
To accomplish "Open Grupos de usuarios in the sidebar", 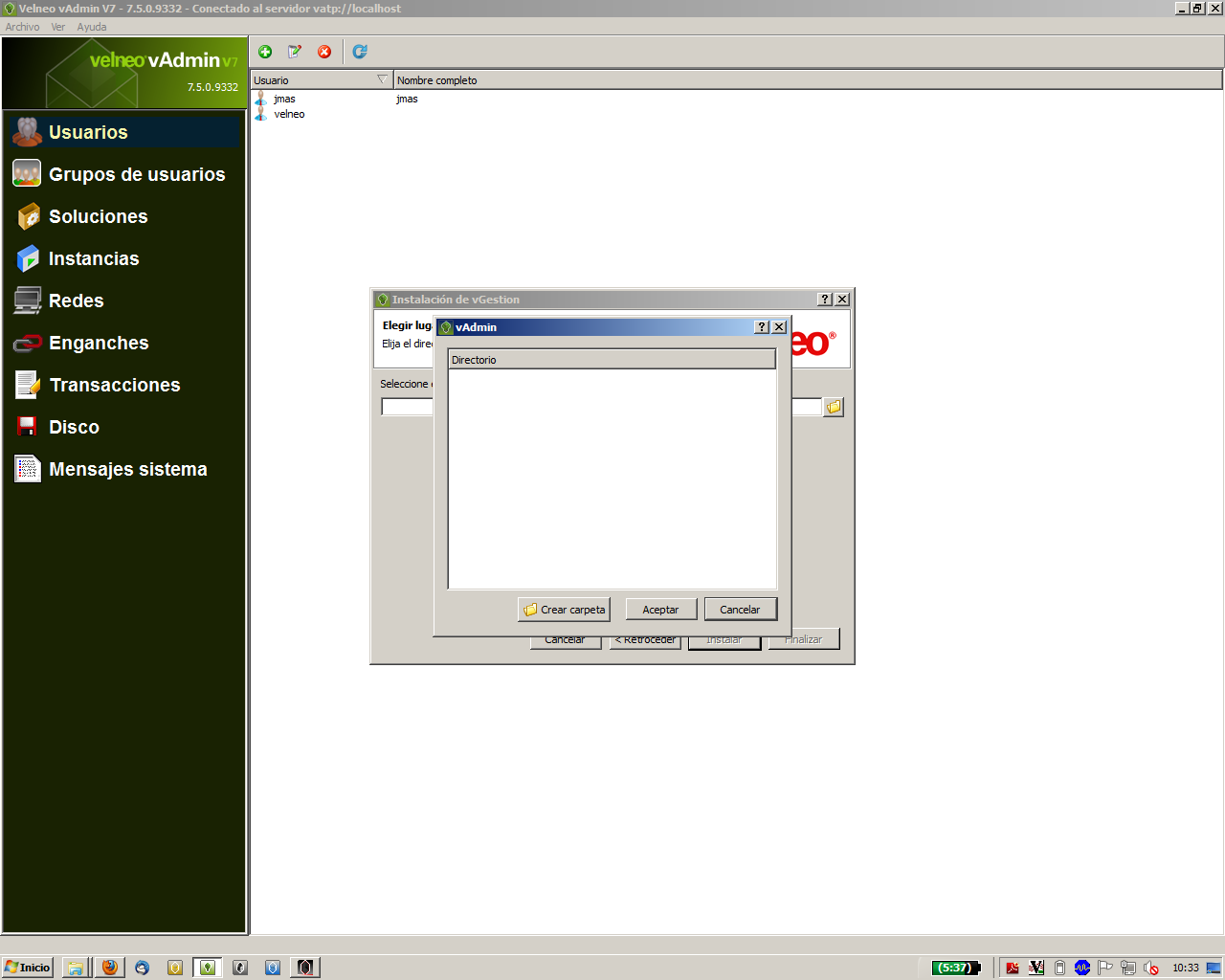I will pyautogui.click(x=124, y=174).
